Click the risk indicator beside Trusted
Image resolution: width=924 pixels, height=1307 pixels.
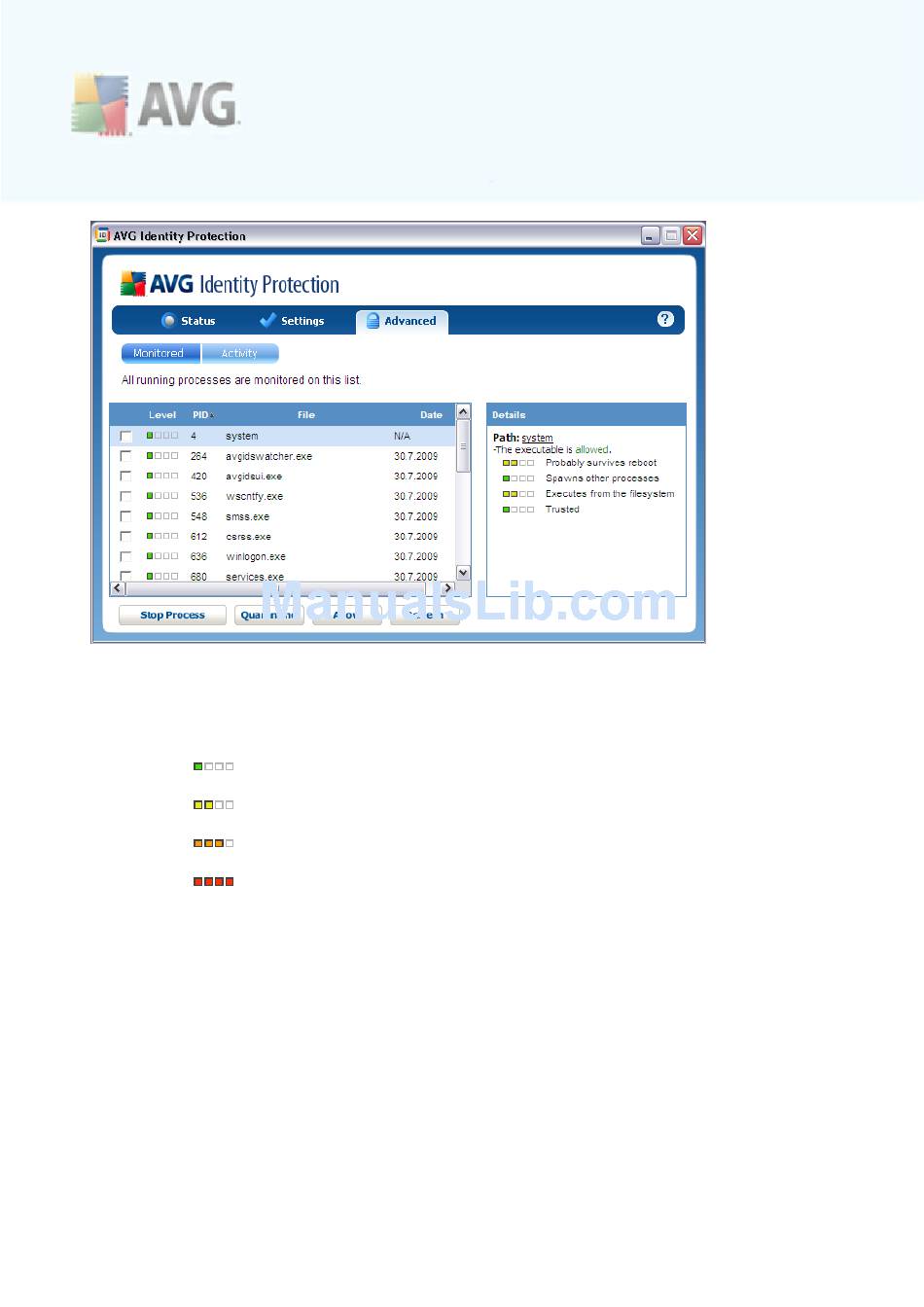[518, 510]
